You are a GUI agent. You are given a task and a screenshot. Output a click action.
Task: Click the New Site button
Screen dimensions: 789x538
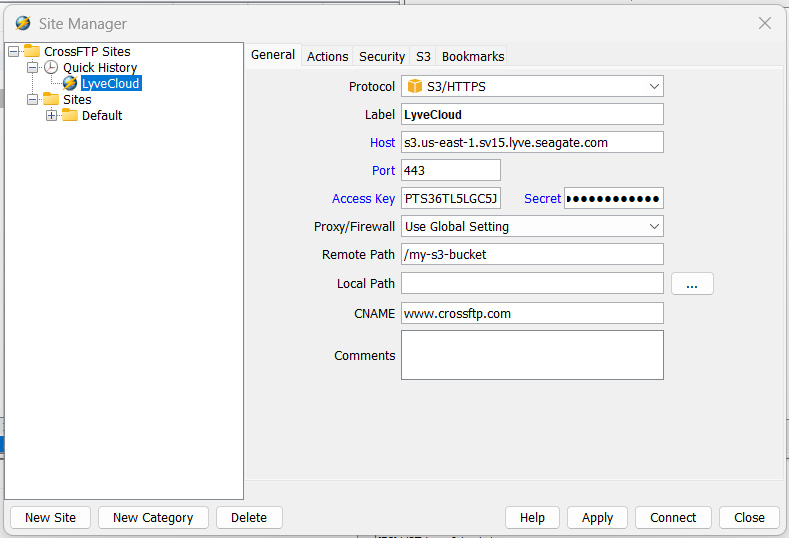click(x=51, y=517)
